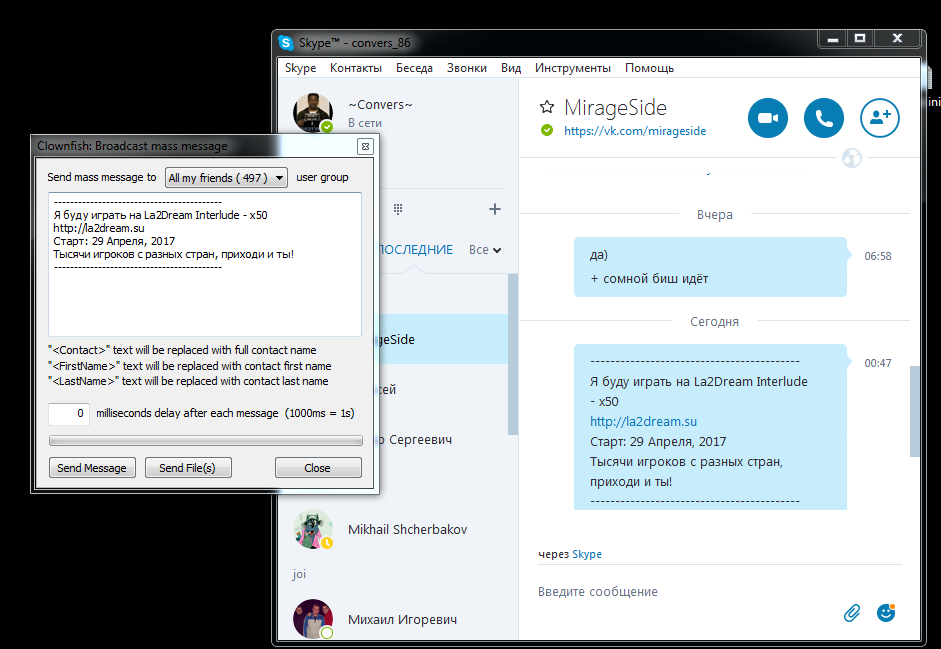941x649 pixels.
Task: Attach a file using the paperclip icon
Action: click(852, 613)
